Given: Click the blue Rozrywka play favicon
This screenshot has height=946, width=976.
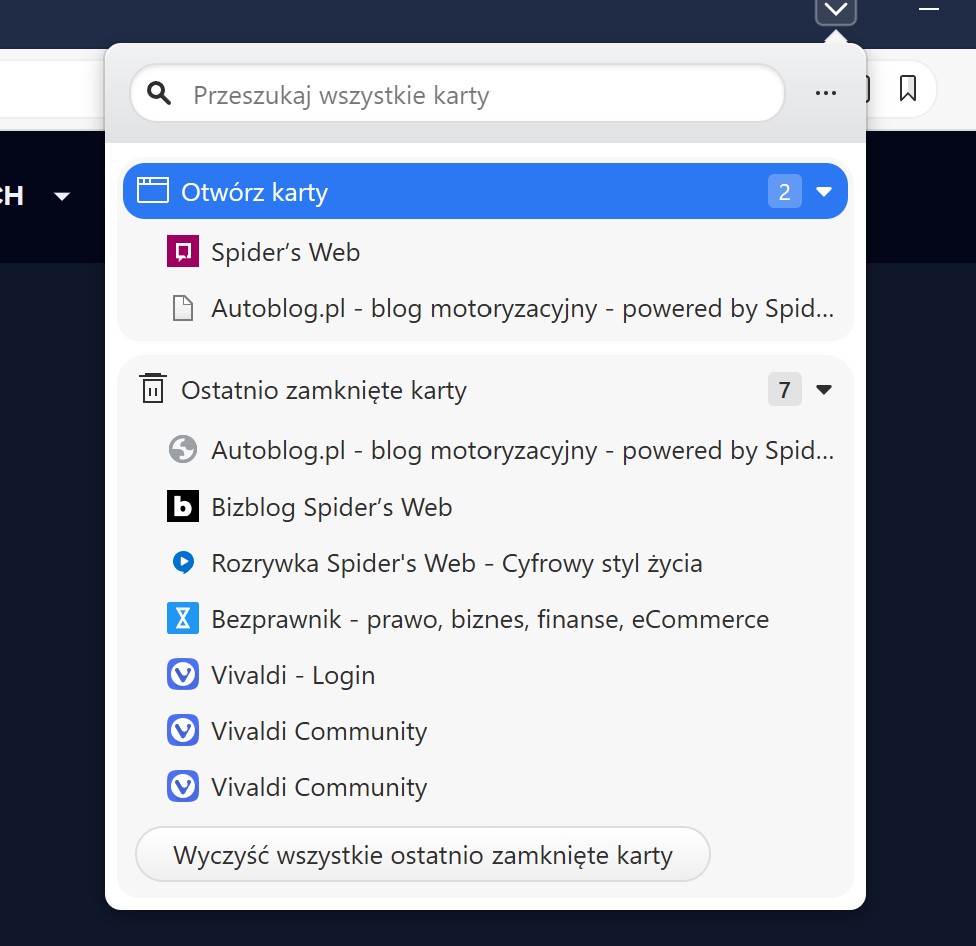Looking at the screenshot, I should click(183, 562).
